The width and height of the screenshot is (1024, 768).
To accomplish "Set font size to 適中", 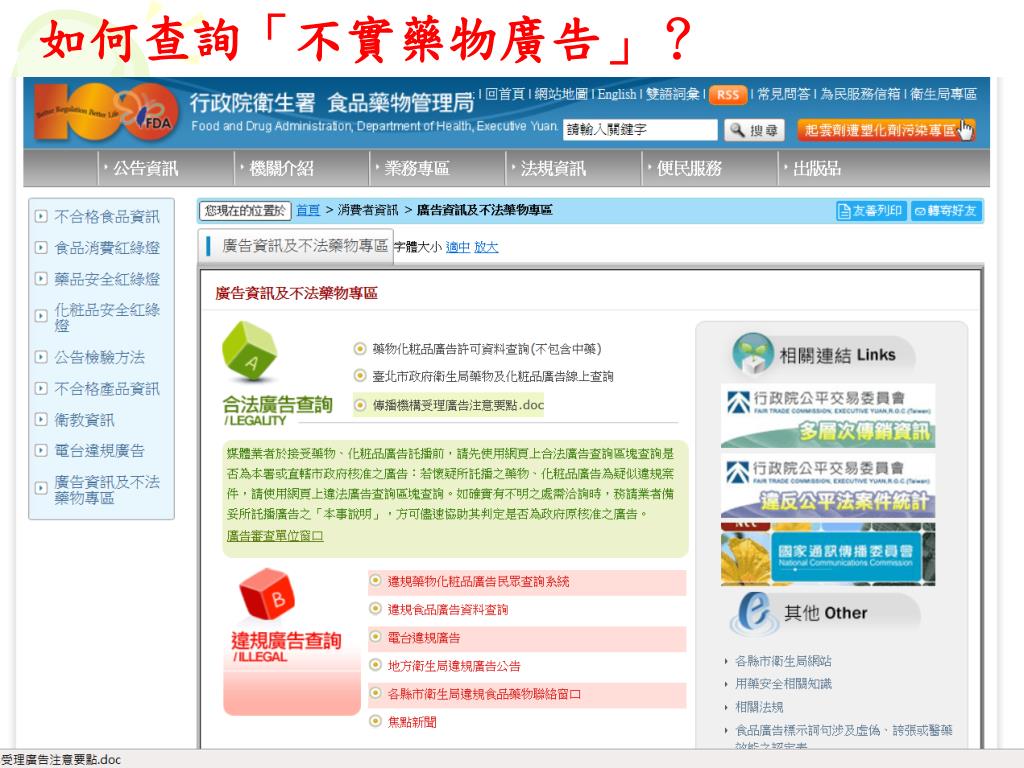I will [458, 247].
